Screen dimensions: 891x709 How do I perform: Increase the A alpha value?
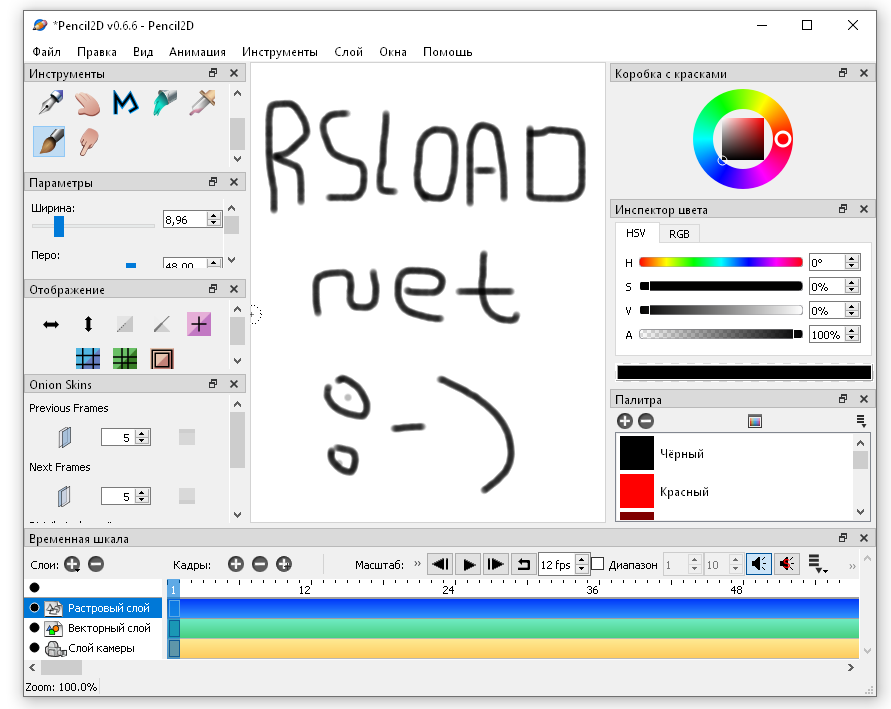point(851,331)
